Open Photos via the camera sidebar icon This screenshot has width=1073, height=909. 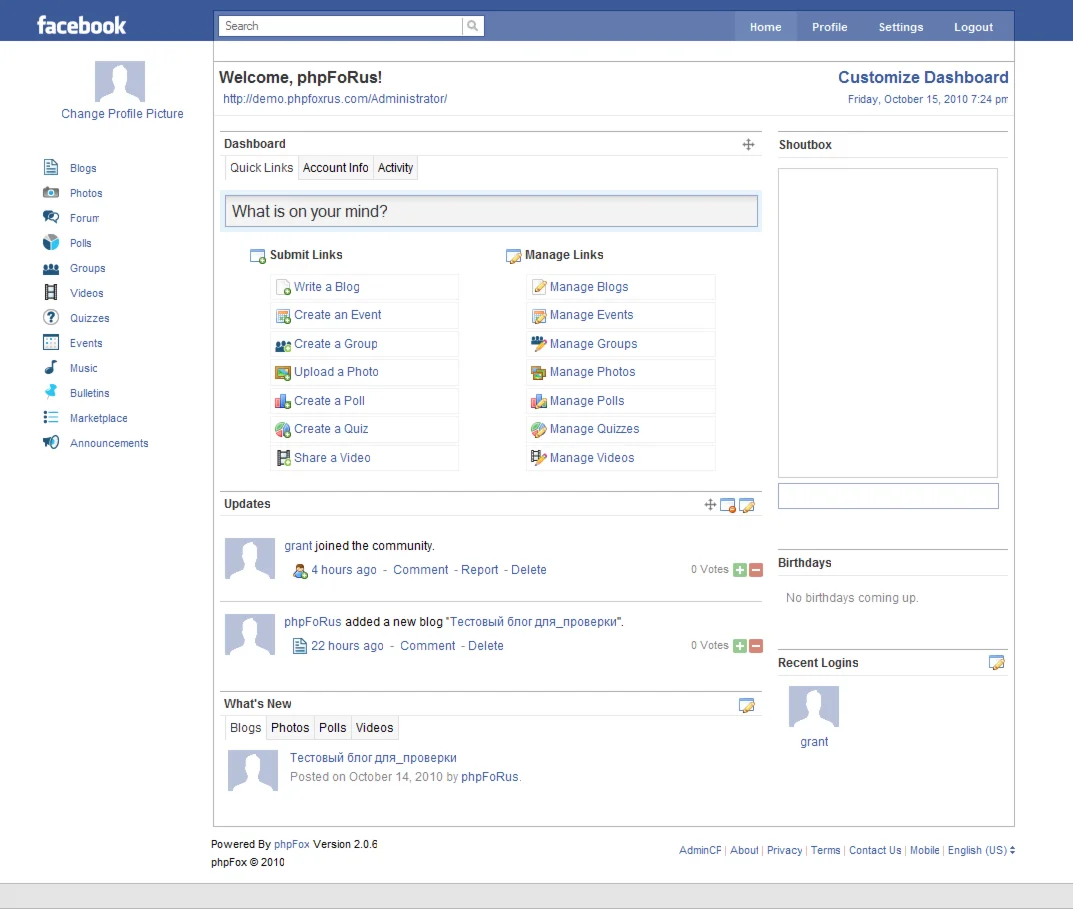[x=50, y=192]
